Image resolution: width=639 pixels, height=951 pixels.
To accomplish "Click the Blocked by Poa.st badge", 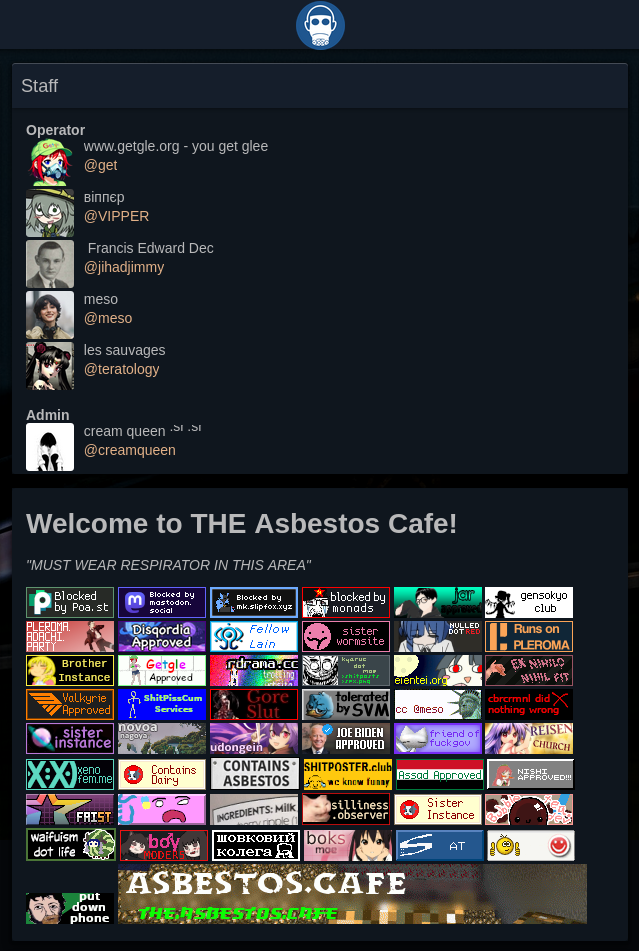I will tap(70, 602).
